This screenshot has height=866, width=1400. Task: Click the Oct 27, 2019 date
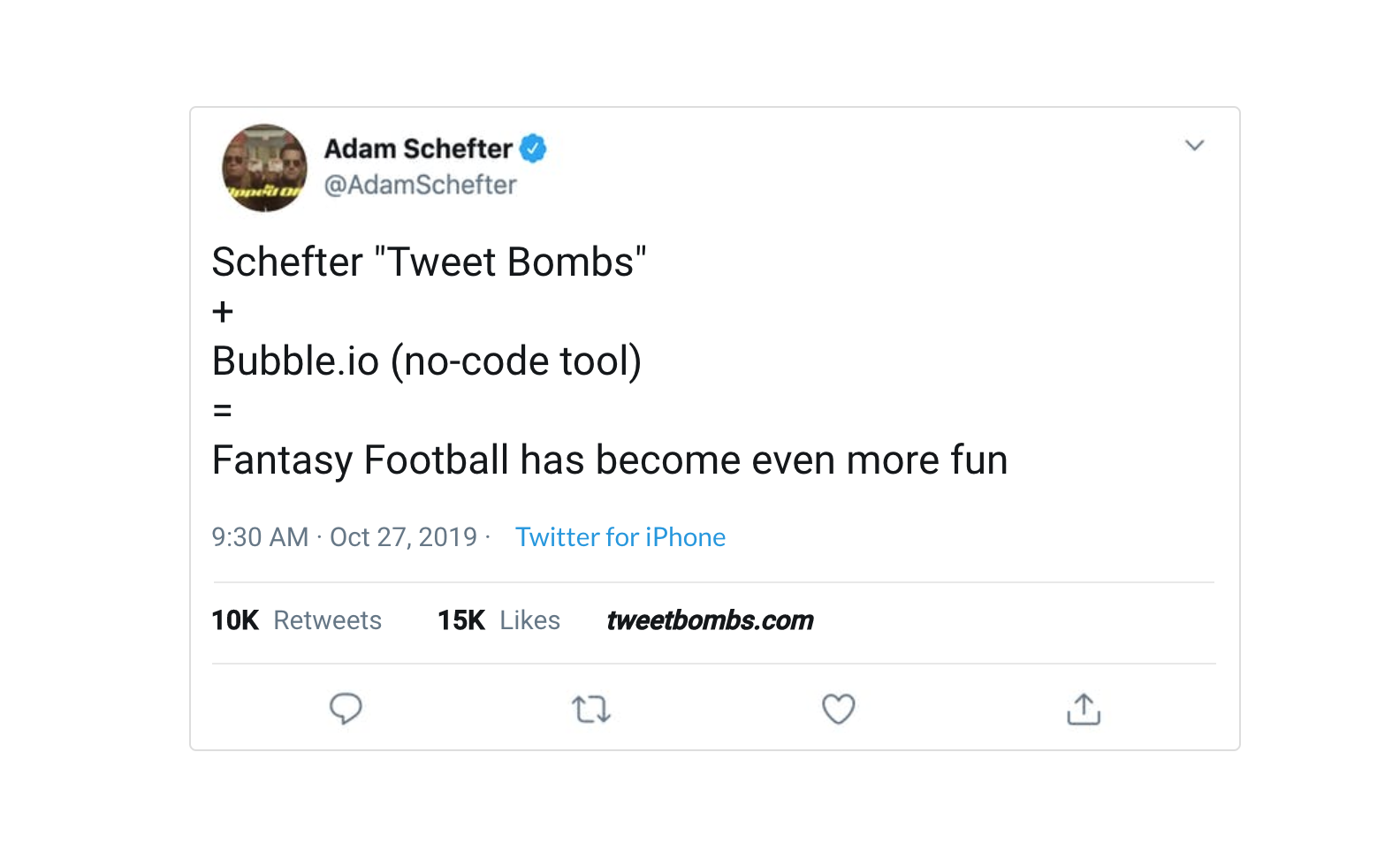click(x=403, y=537)
